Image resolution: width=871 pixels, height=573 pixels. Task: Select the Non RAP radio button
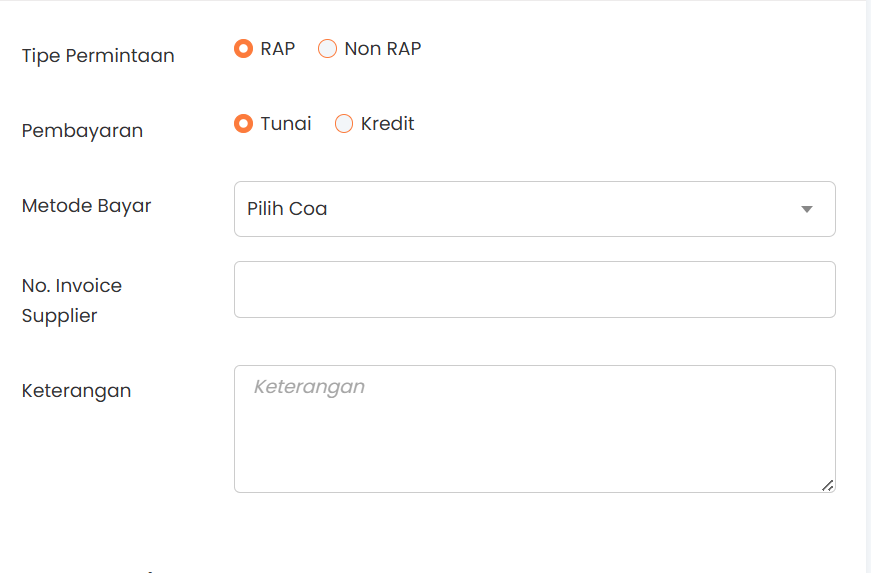coord(327,48)
